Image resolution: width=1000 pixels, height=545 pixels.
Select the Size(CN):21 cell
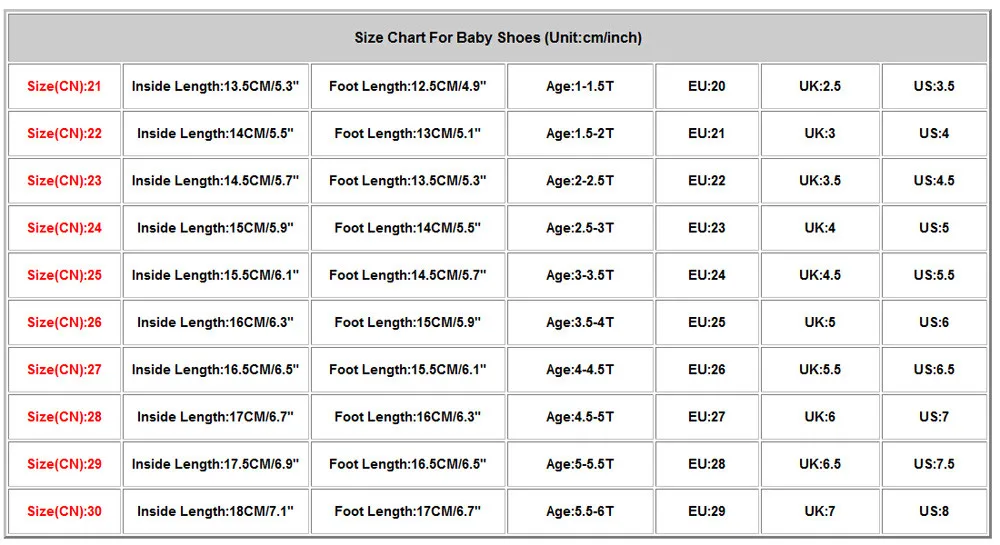[x=64, y=86]
